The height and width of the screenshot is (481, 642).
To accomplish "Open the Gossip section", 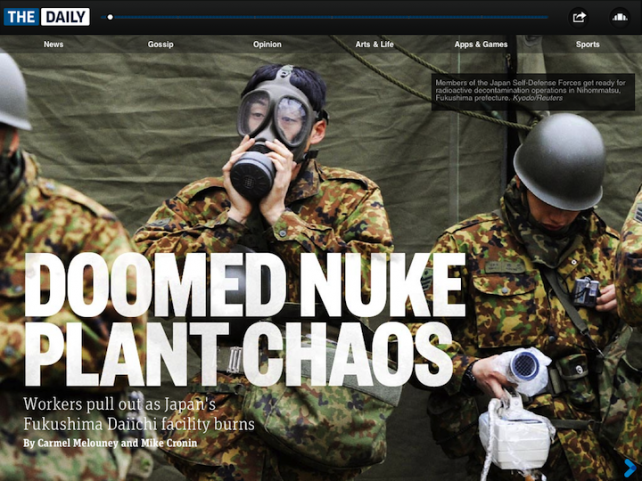I will coord(160,44).
